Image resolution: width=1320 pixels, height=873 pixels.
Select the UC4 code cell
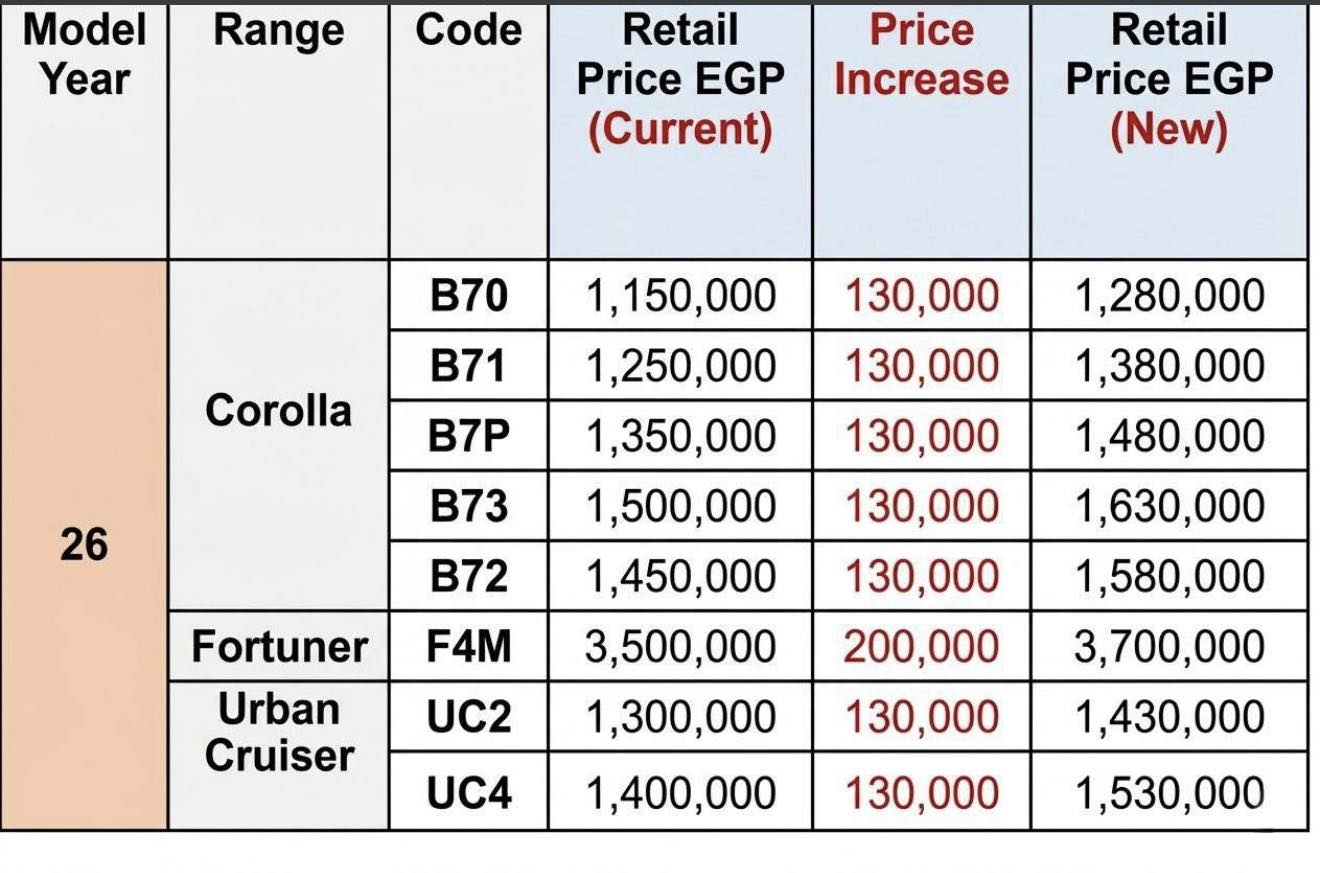click(468, 793)
